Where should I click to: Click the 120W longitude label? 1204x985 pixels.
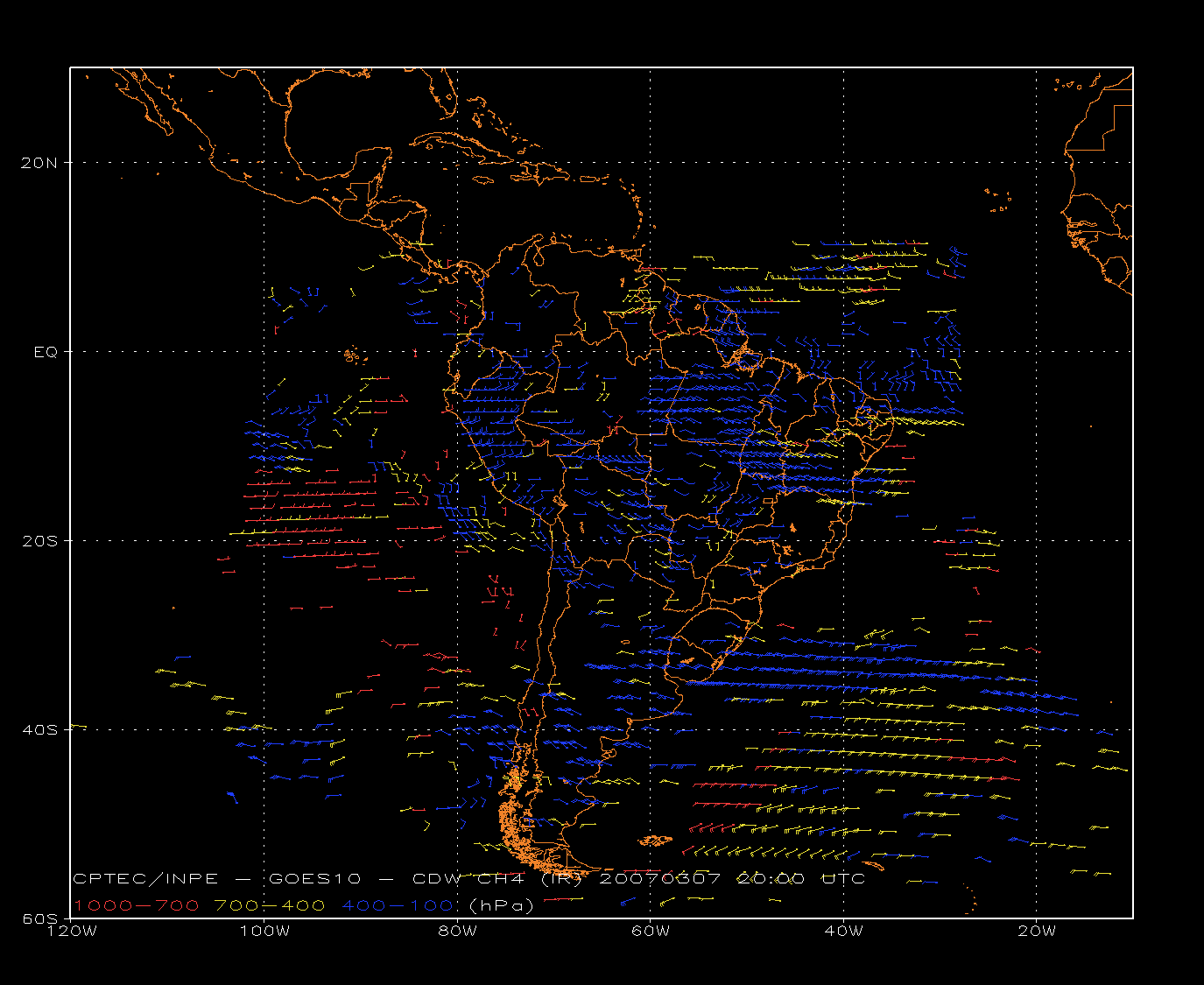[x=71, y=931]
